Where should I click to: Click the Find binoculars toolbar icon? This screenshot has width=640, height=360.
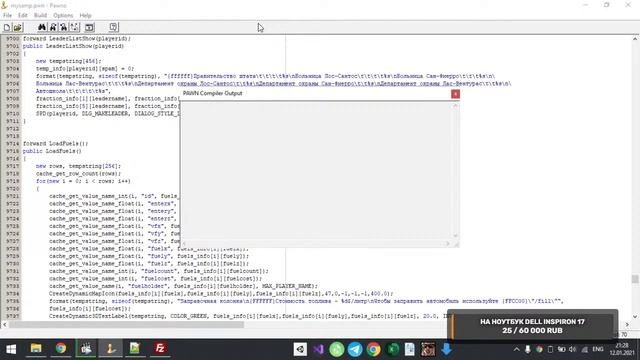tap(42, 27)
